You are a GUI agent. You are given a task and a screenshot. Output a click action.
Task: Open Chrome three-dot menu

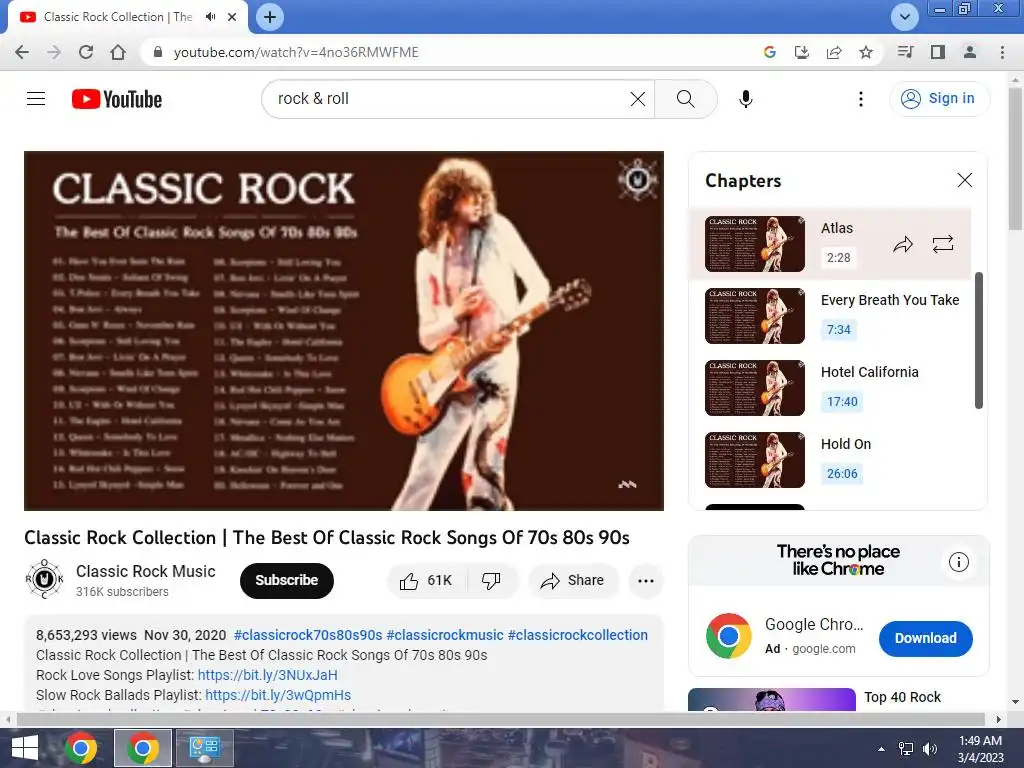click(1002, 52)
